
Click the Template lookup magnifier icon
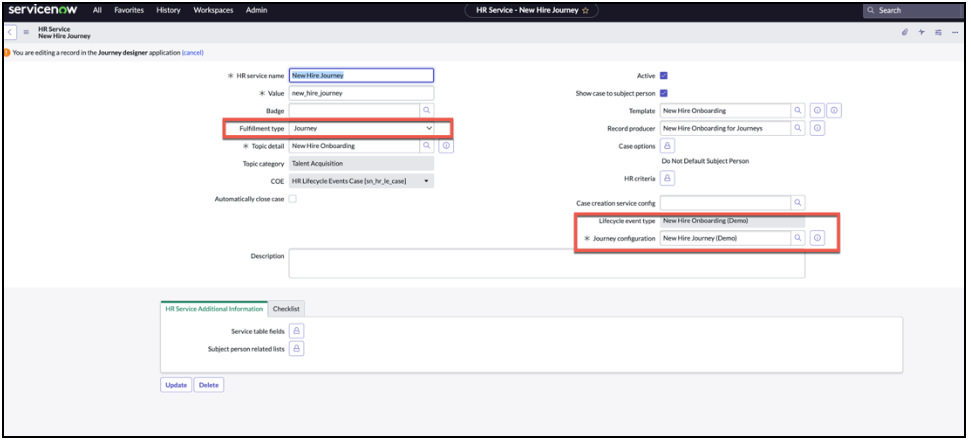click(798, 111)
